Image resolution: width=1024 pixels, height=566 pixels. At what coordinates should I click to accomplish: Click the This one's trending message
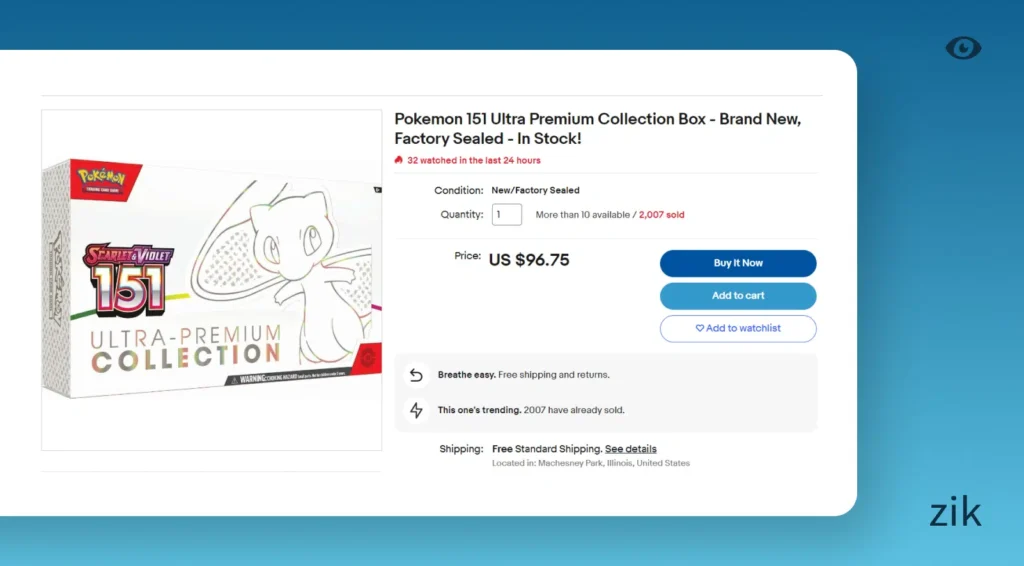[x=530, y=410]
